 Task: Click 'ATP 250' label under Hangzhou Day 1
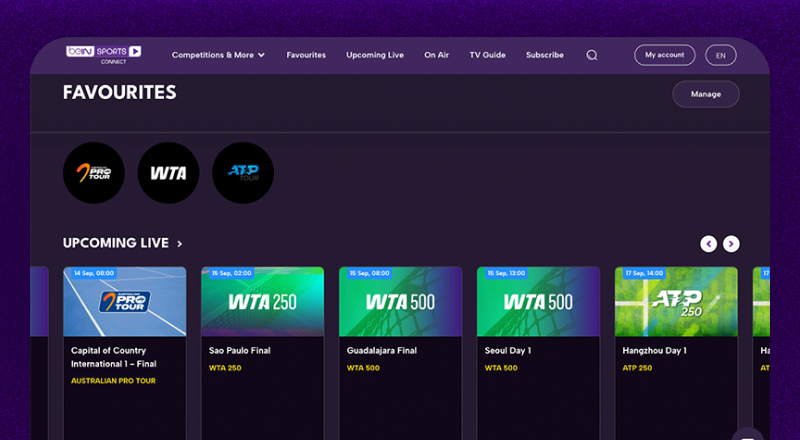point(637,368)
